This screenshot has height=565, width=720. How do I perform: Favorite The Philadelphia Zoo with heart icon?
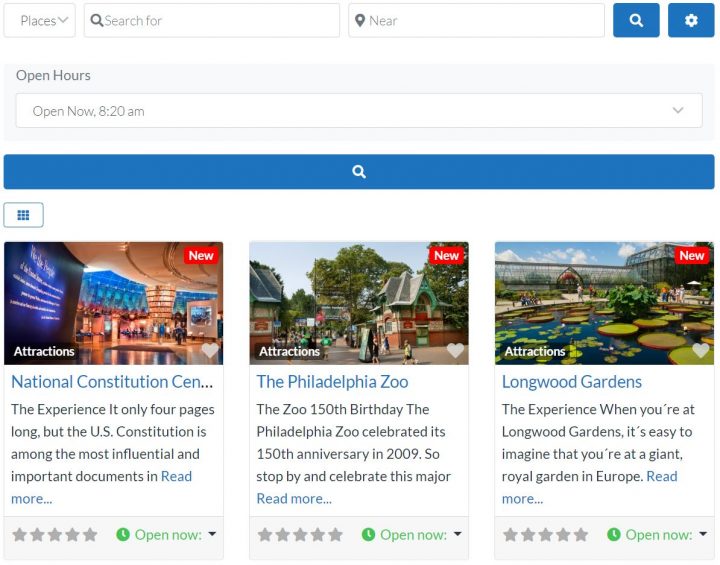455,351
